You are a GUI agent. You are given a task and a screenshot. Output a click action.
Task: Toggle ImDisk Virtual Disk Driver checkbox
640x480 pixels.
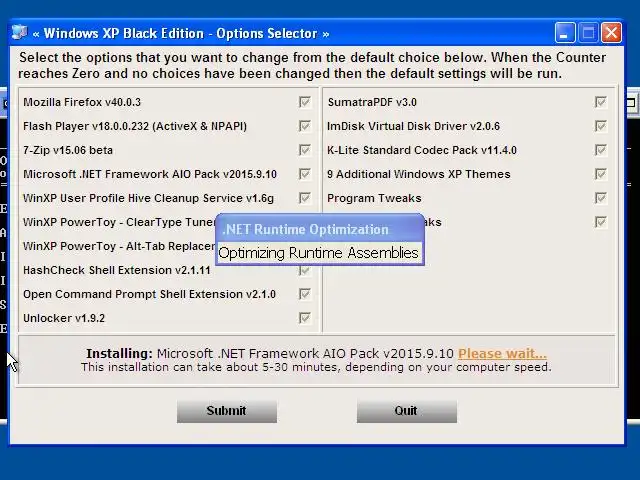(600, 126)
